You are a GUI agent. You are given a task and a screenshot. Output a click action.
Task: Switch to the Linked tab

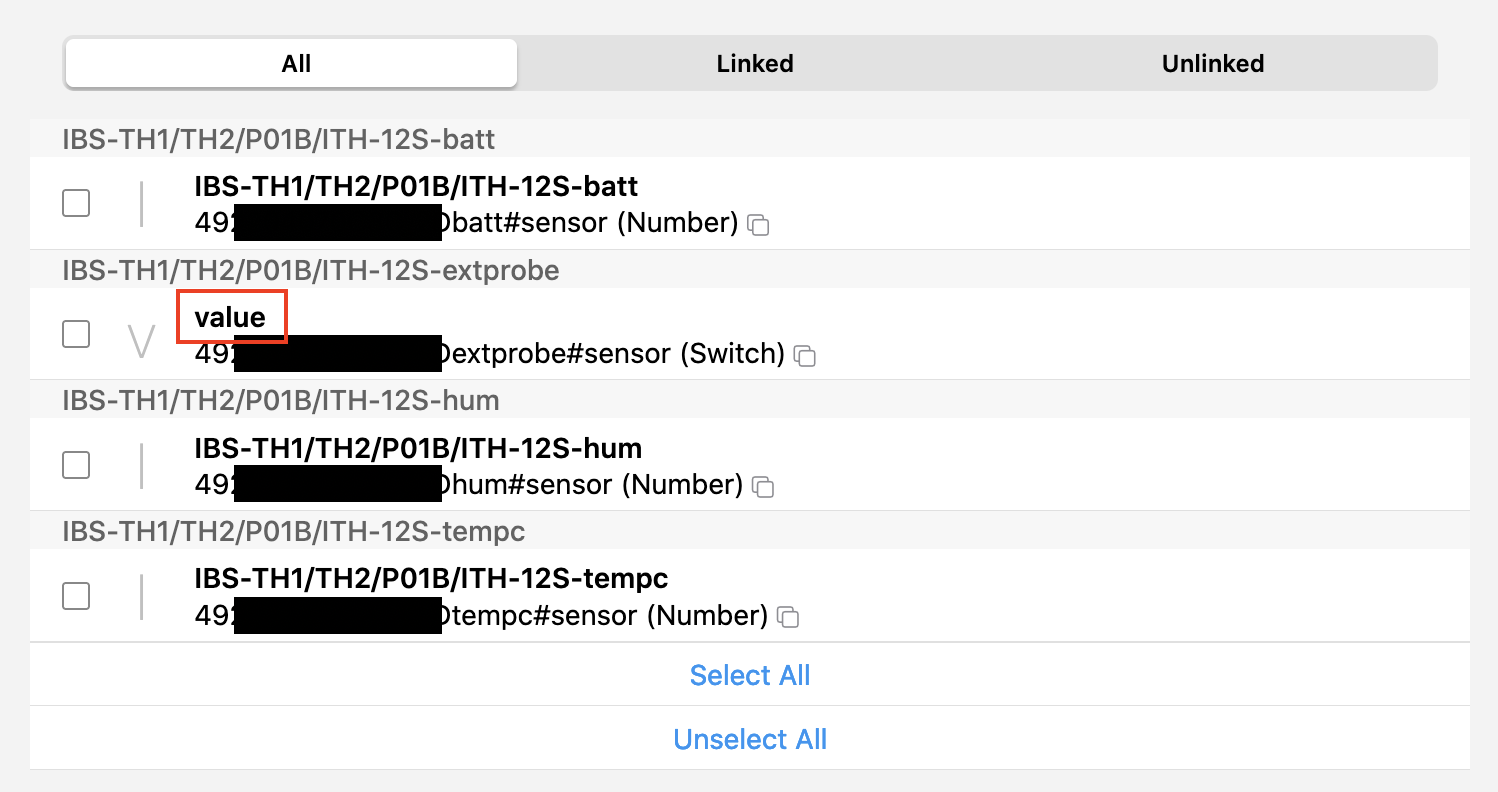tap(755, 64)
